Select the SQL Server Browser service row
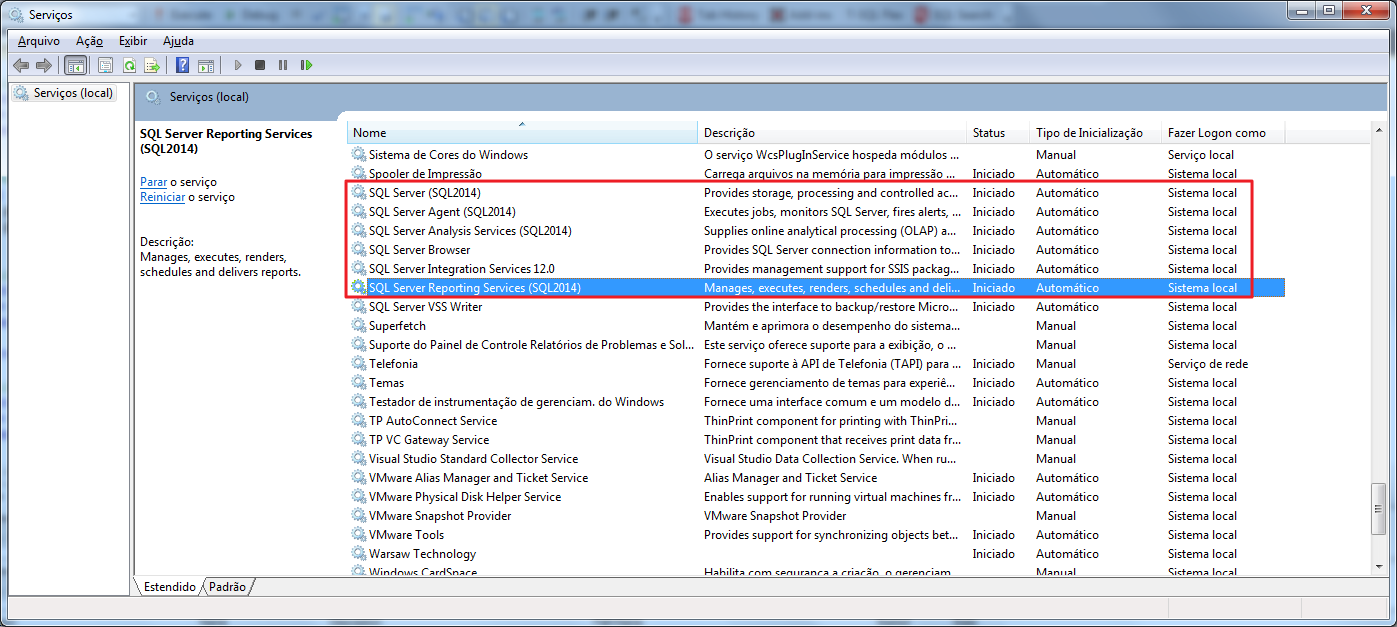 816,250
